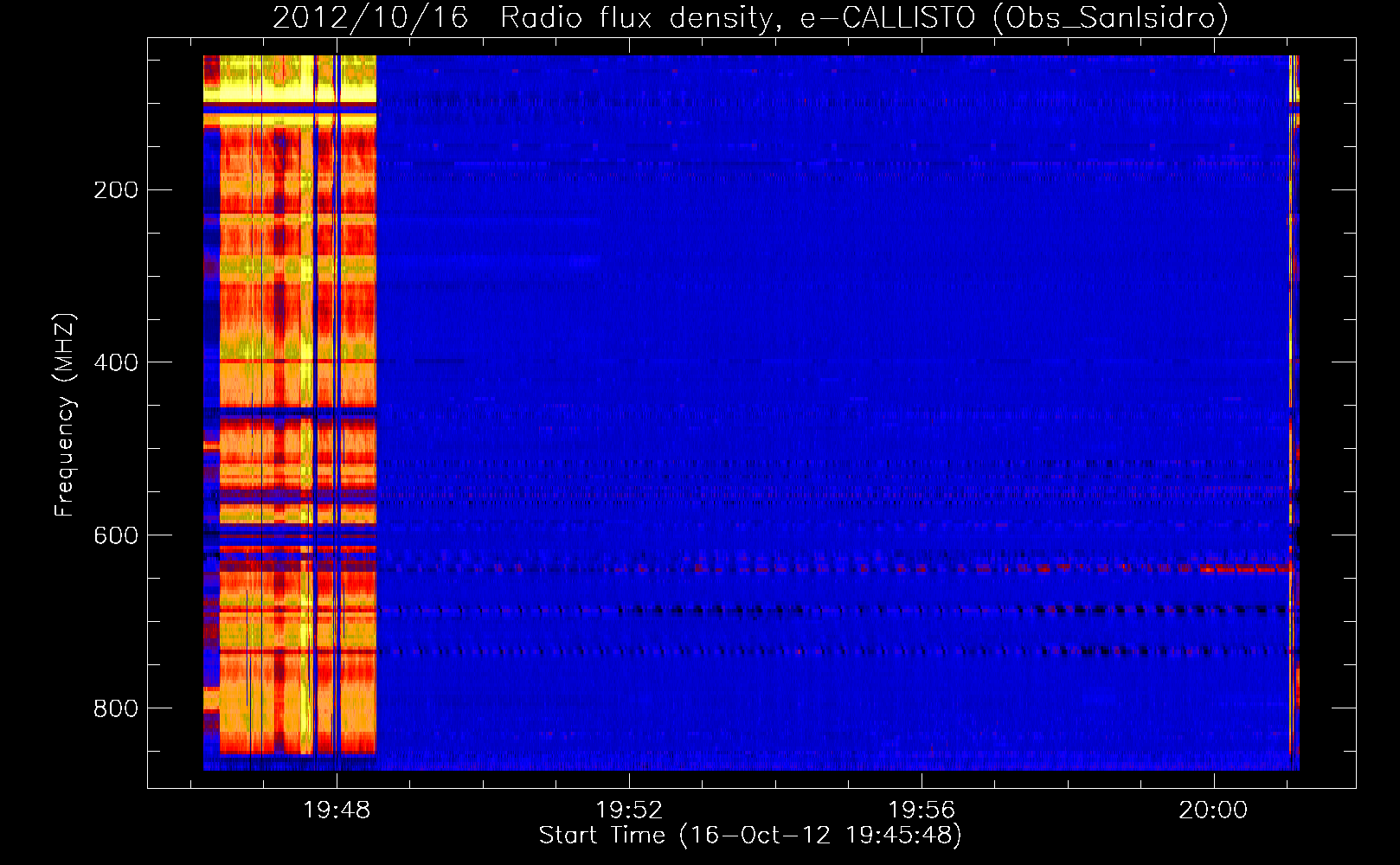Click the 'Start Time (16-Oct-12 19:45:48)' label
The height and width of the screenshot is (865, 1400).
(750, 836)
